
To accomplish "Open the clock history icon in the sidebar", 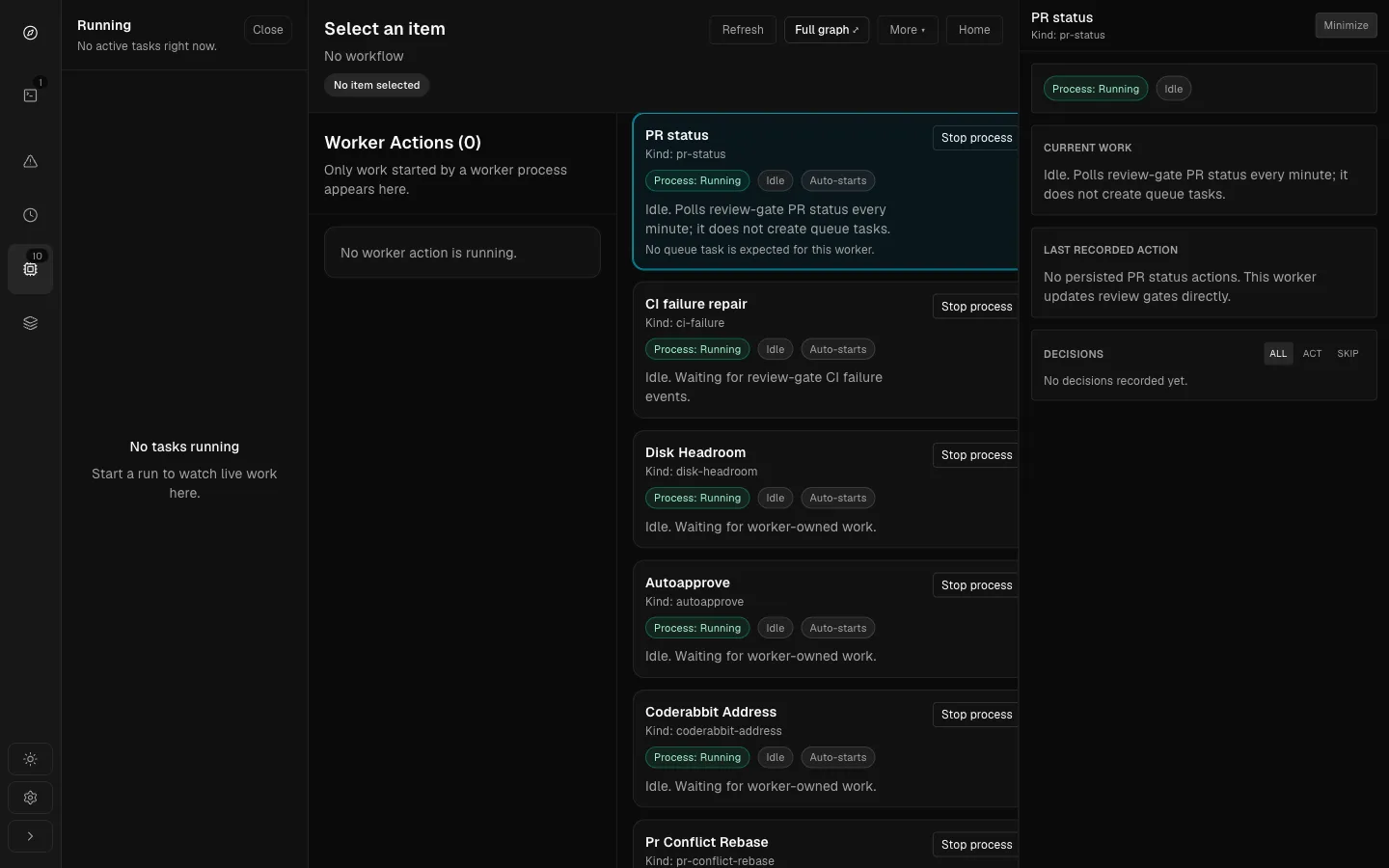I will 30,215.
